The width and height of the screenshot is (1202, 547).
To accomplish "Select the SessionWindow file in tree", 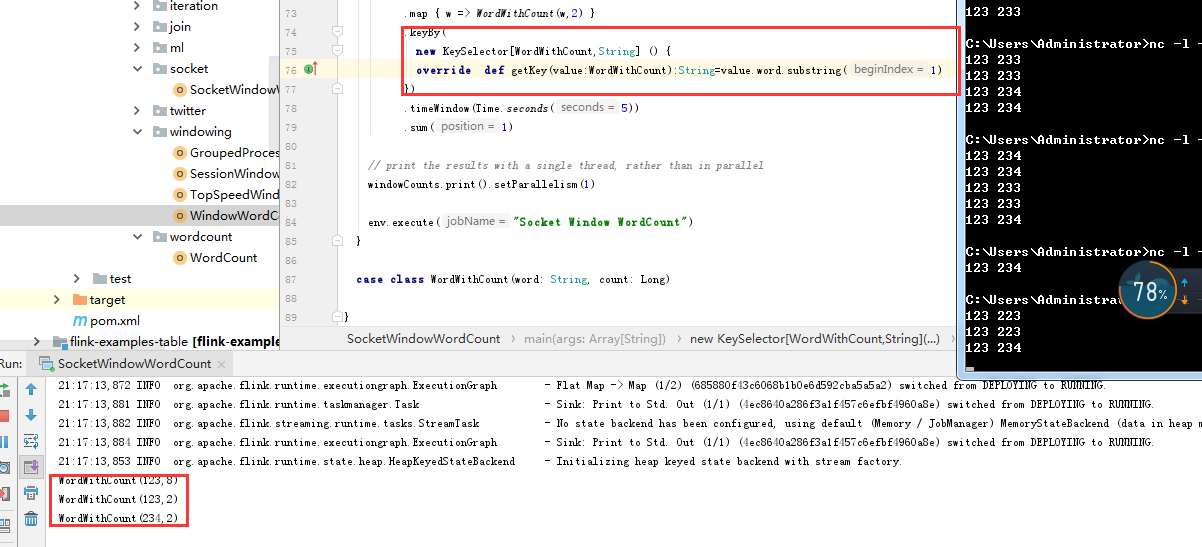I will click(225, 174).
